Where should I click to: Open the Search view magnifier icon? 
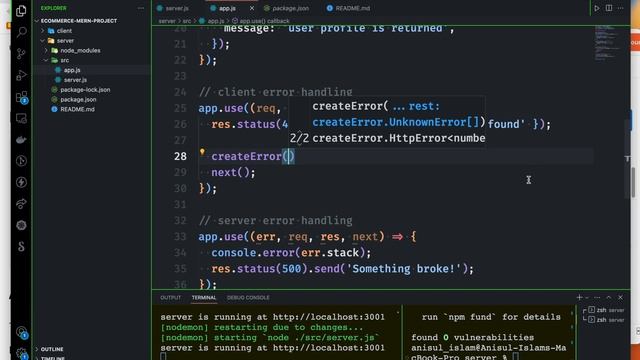coord(21,32)
